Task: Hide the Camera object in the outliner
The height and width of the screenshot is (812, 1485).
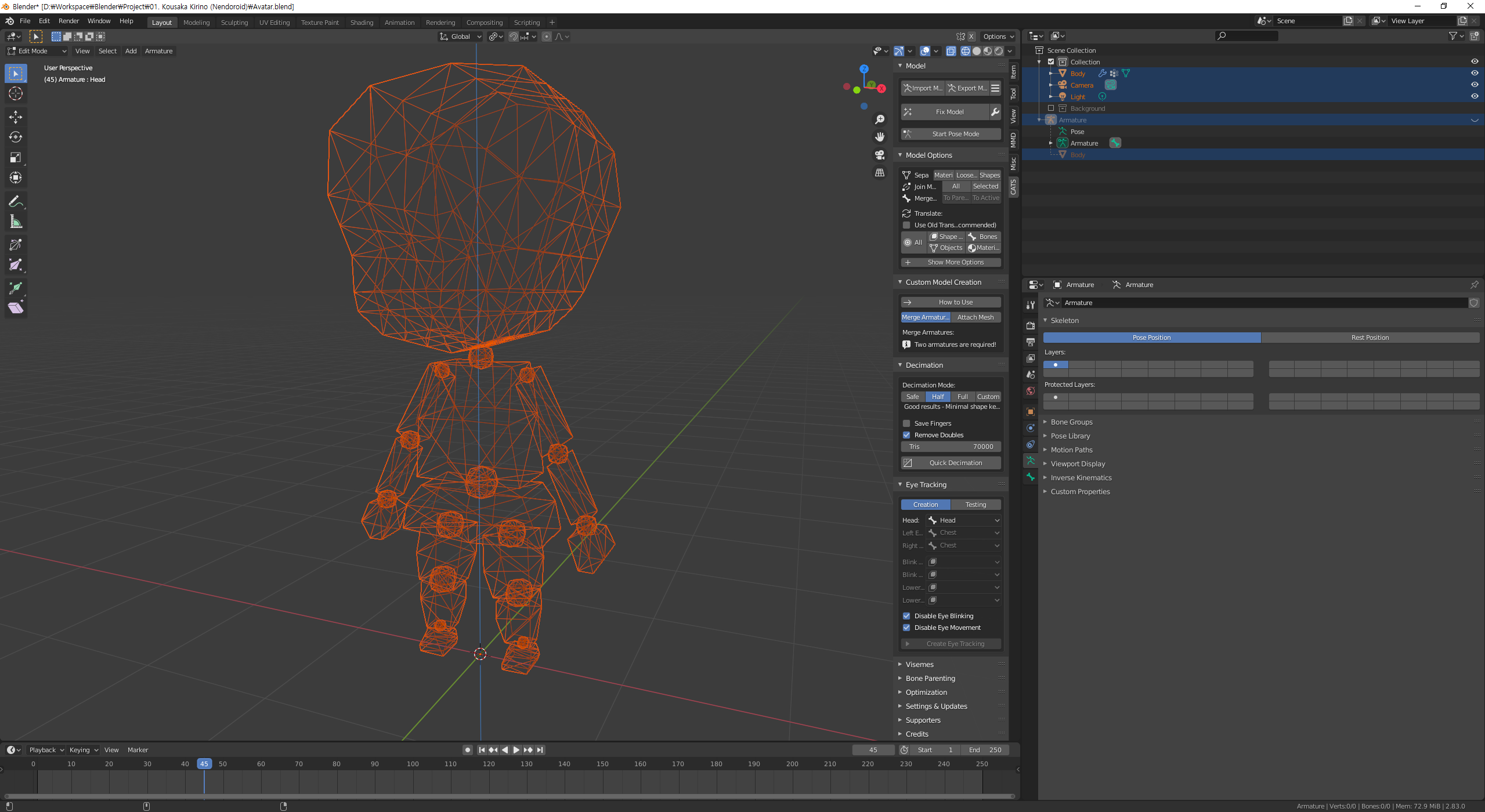Action: pos(1475,85)
